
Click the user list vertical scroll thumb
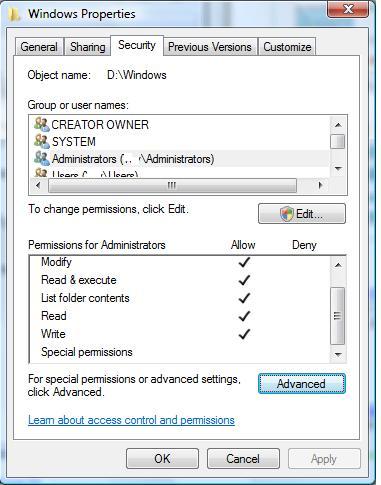338,141
